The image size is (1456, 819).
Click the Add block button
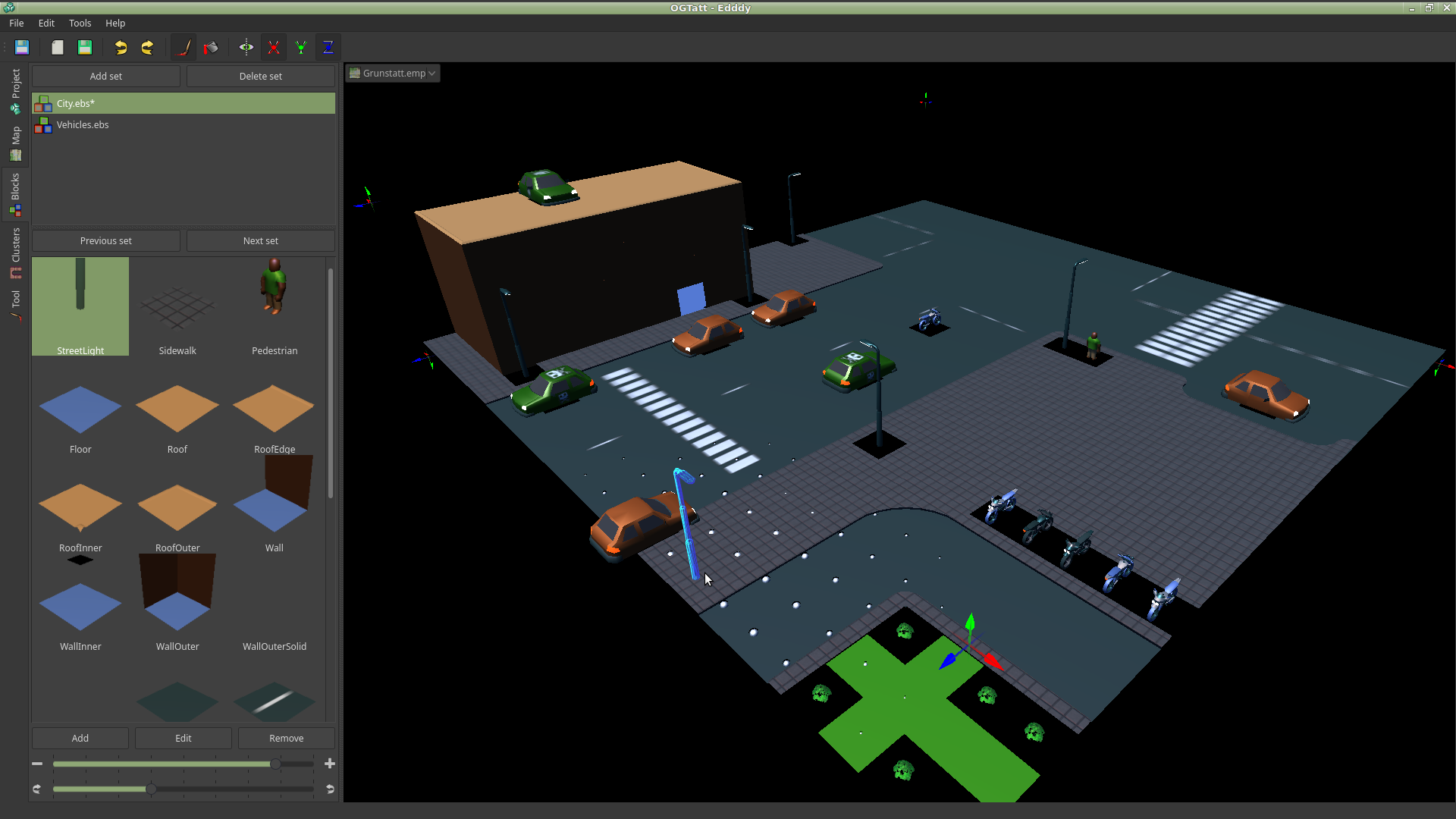80,738
